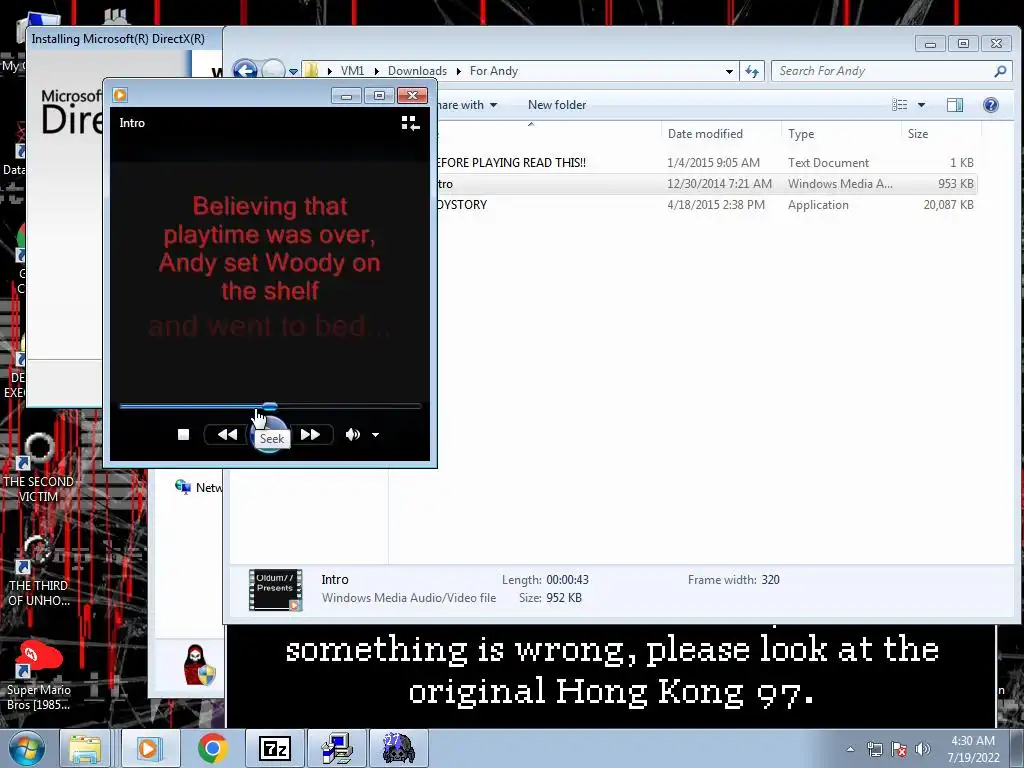Stop playback in the Intro media player
Image resolution: width=1024 pixels, height=768 pixels.
click(184, 434)
